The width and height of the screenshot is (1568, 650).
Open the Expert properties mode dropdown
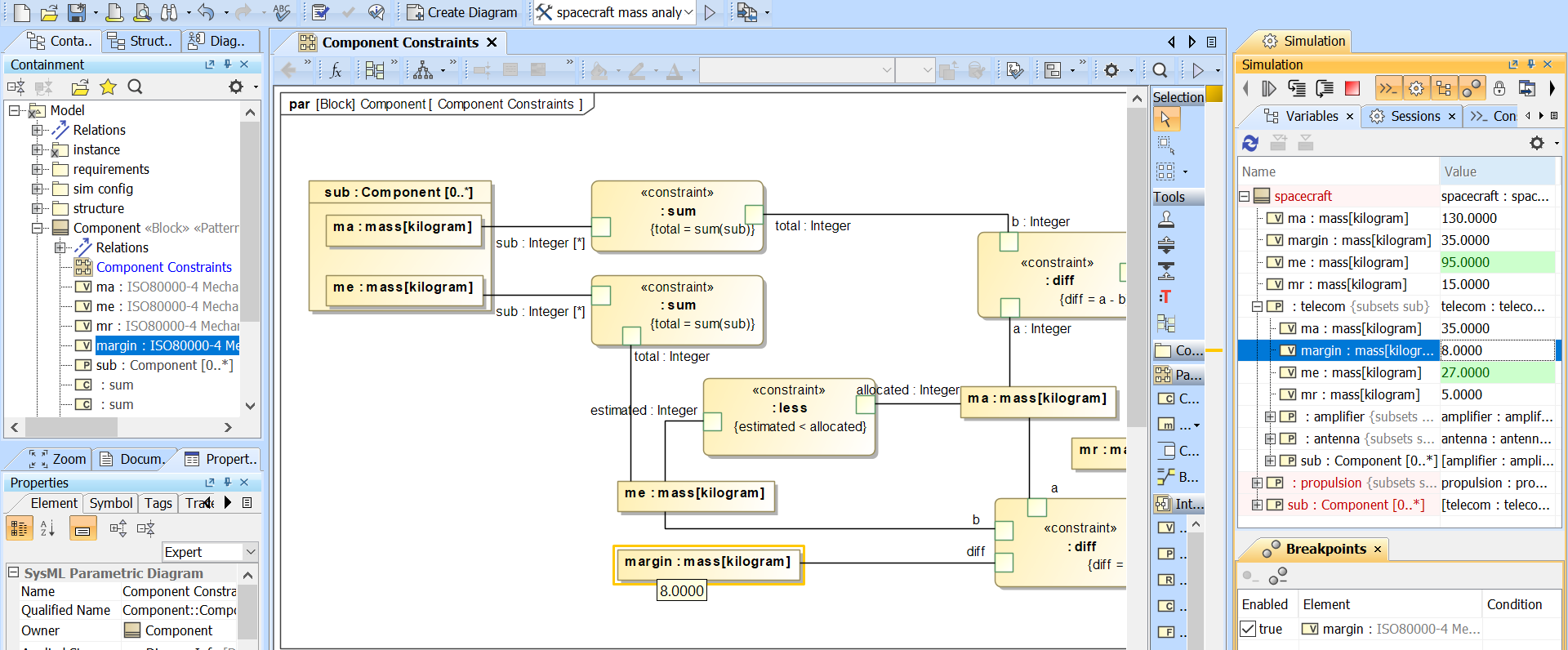point(251,552)
